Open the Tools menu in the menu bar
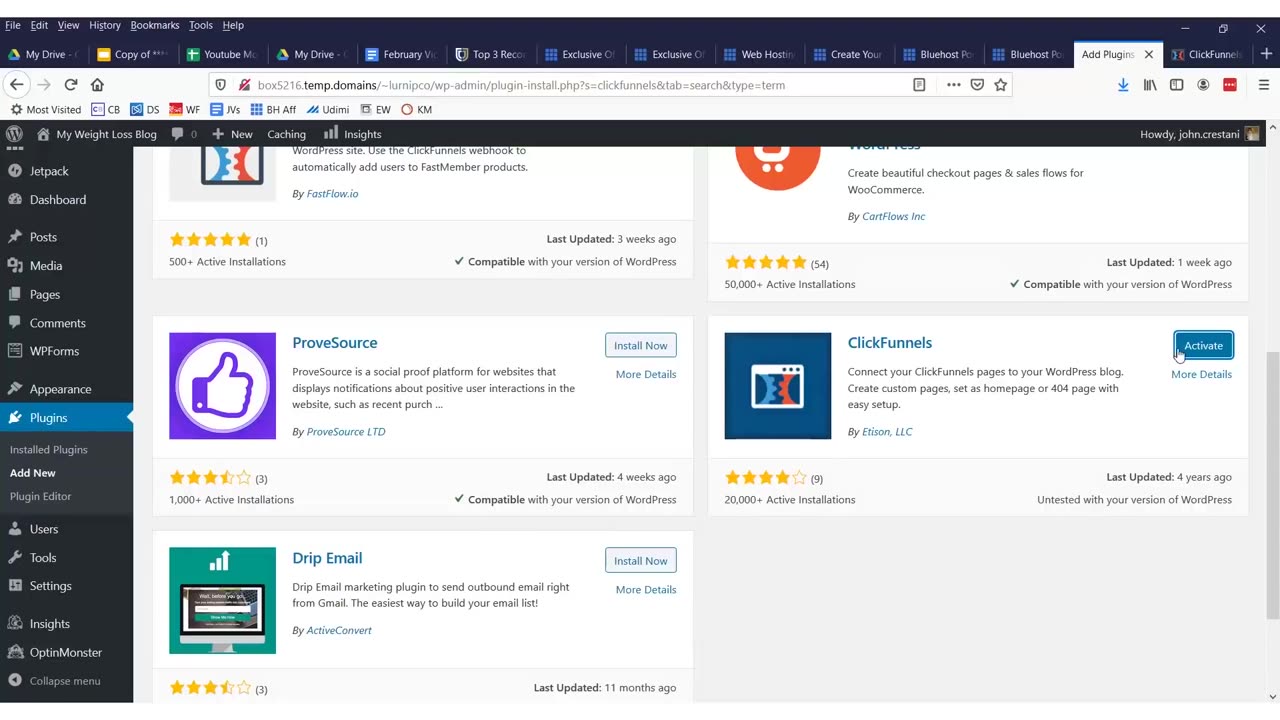The height and width of the screenshot is (720, 1280). point(200,25)
